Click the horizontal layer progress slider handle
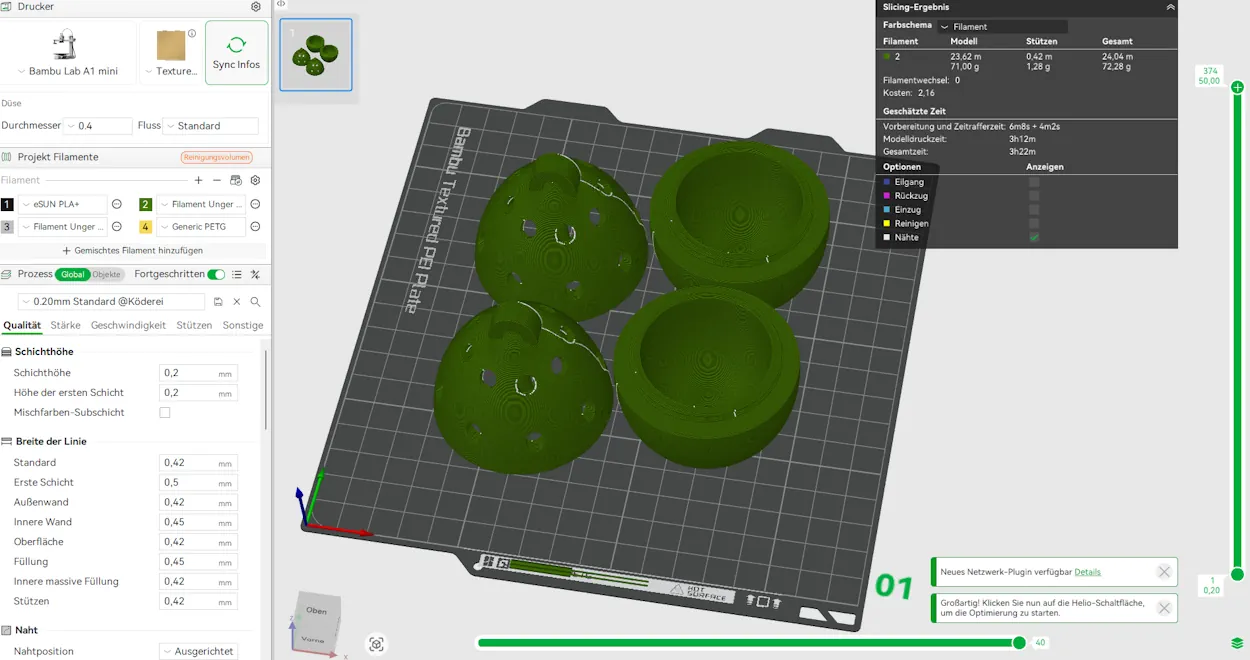This screenshot has height=660, width=1250. click(x=1019, y=643)
